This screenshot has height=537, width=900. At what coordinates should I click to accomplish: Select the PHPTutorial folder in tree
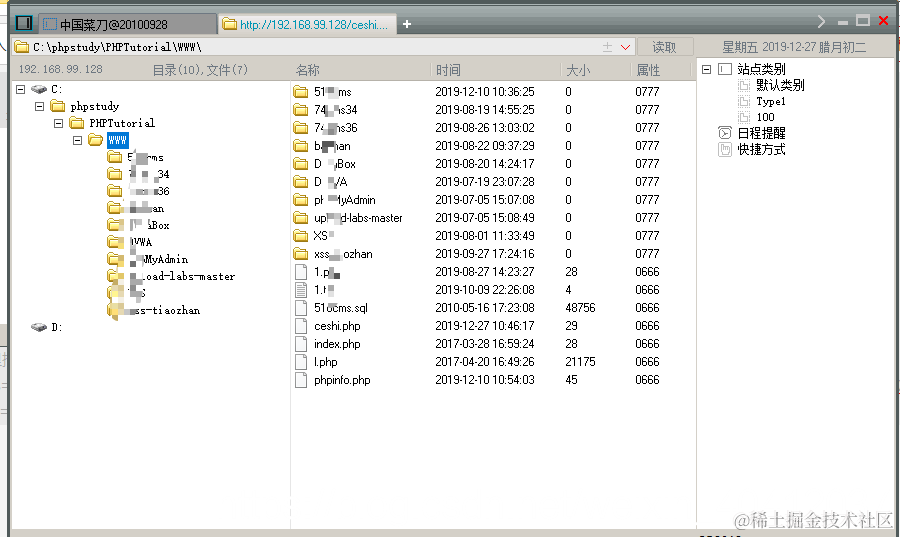122,123
